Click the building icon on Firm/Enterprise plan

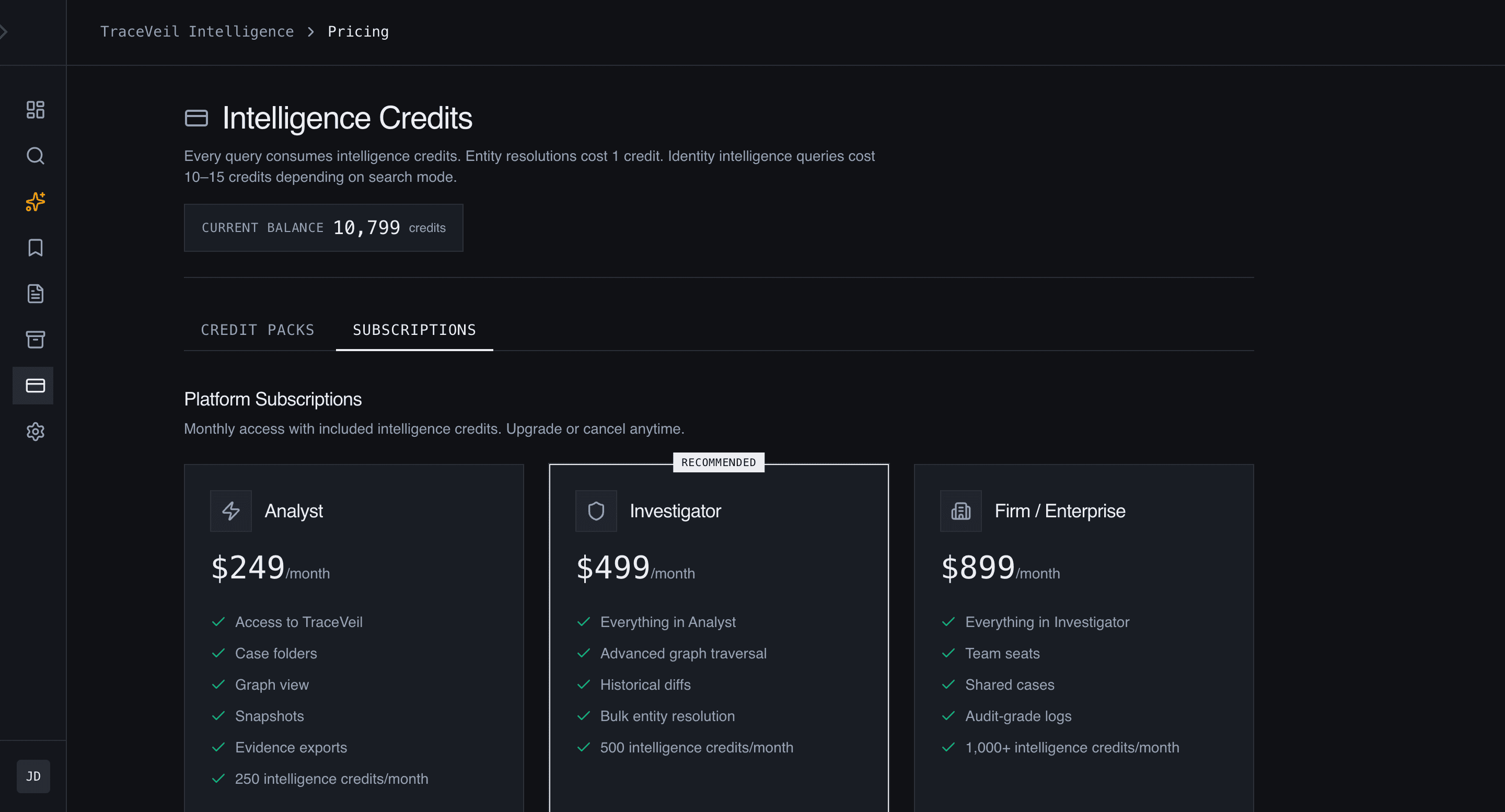point(960,511)
